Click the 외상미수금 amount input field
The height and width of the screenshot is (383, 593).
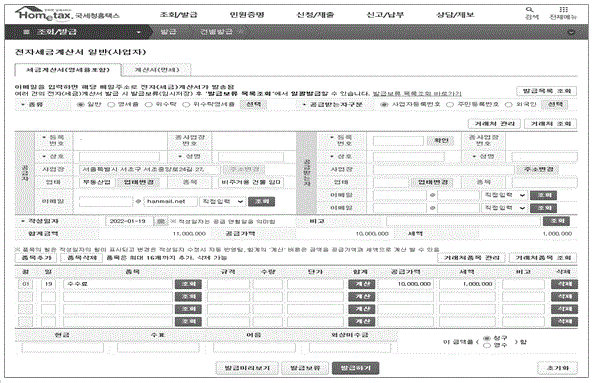coord(350,347)
